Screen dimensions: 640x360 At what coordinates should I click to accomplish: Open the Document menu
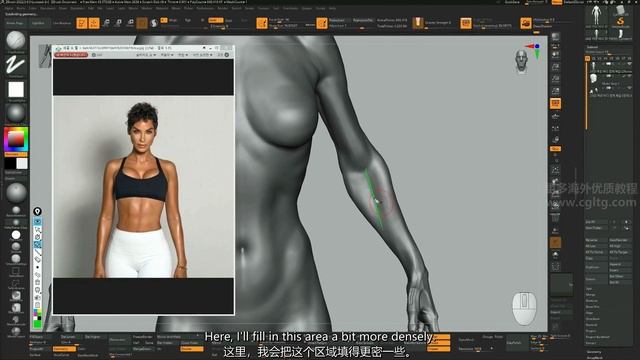(x=48, y=8)
